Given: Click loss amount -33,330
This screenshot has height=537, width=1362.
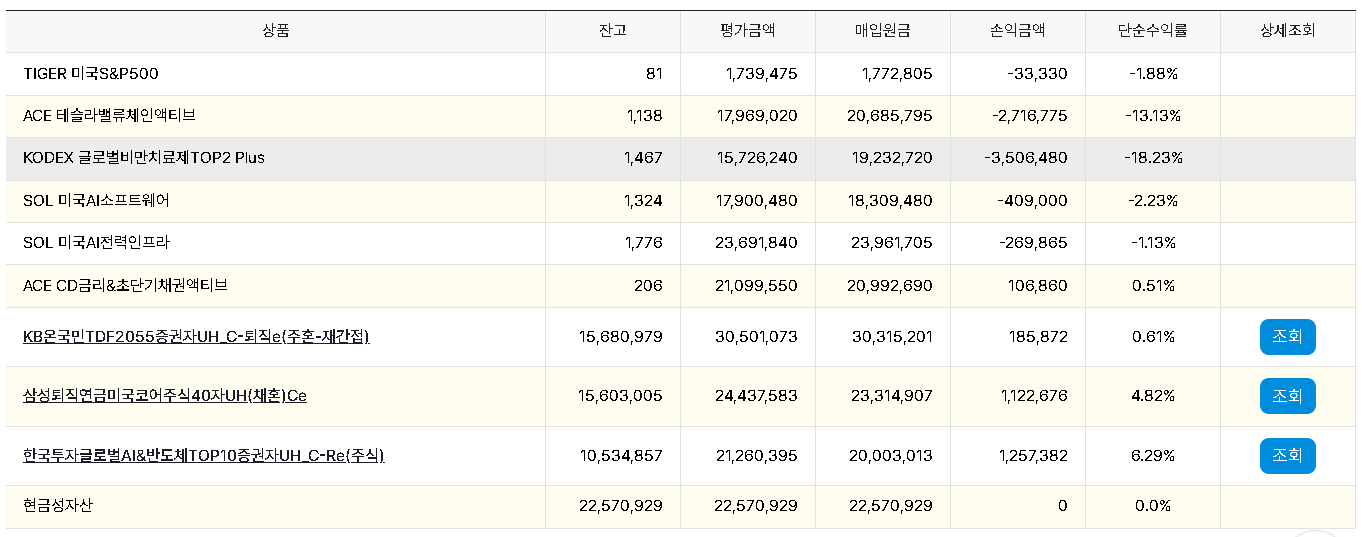Looking at the screenshot, I should 1038,74.
